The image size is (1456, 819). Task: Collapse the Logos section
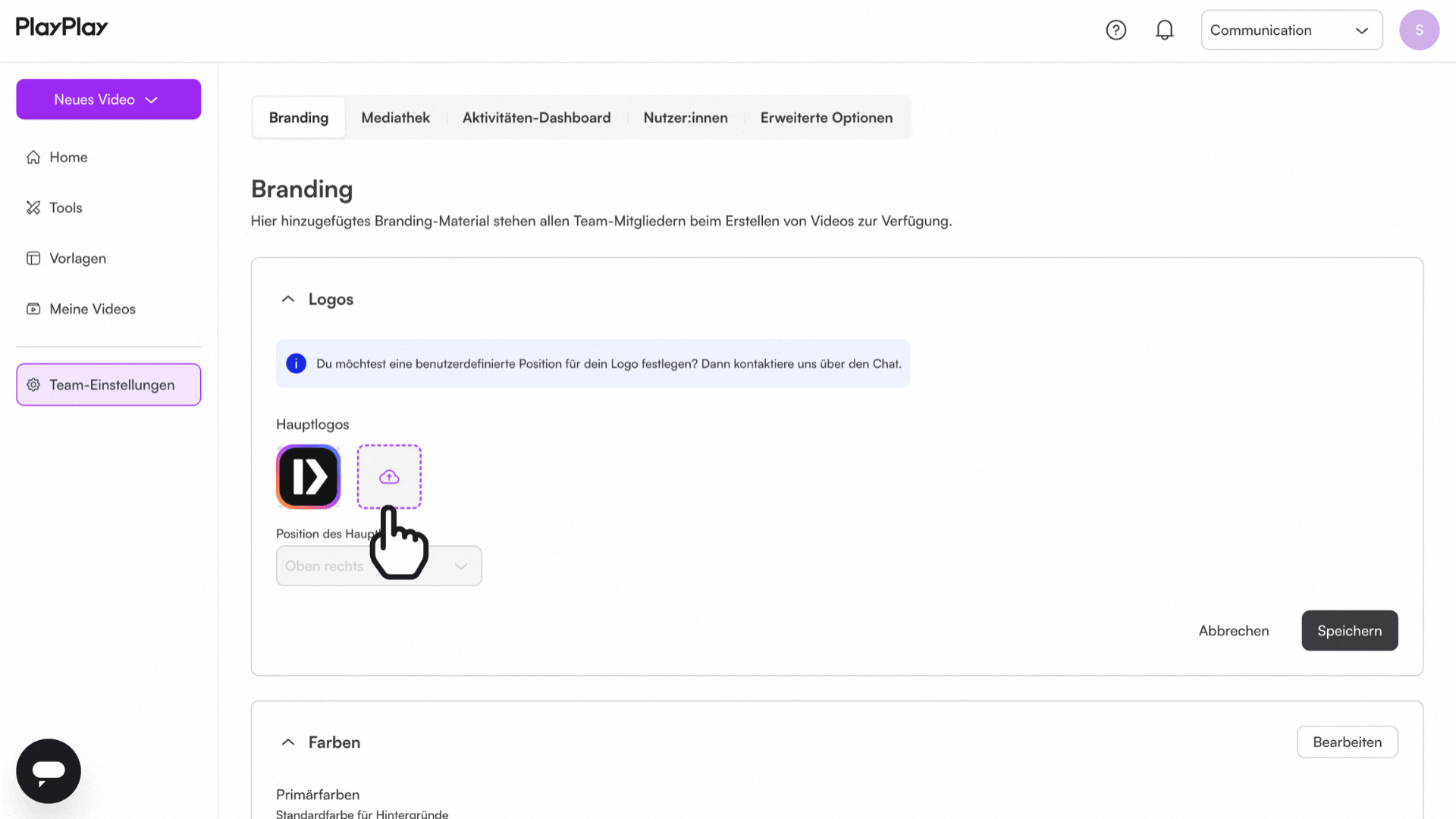tap(287, 299)
